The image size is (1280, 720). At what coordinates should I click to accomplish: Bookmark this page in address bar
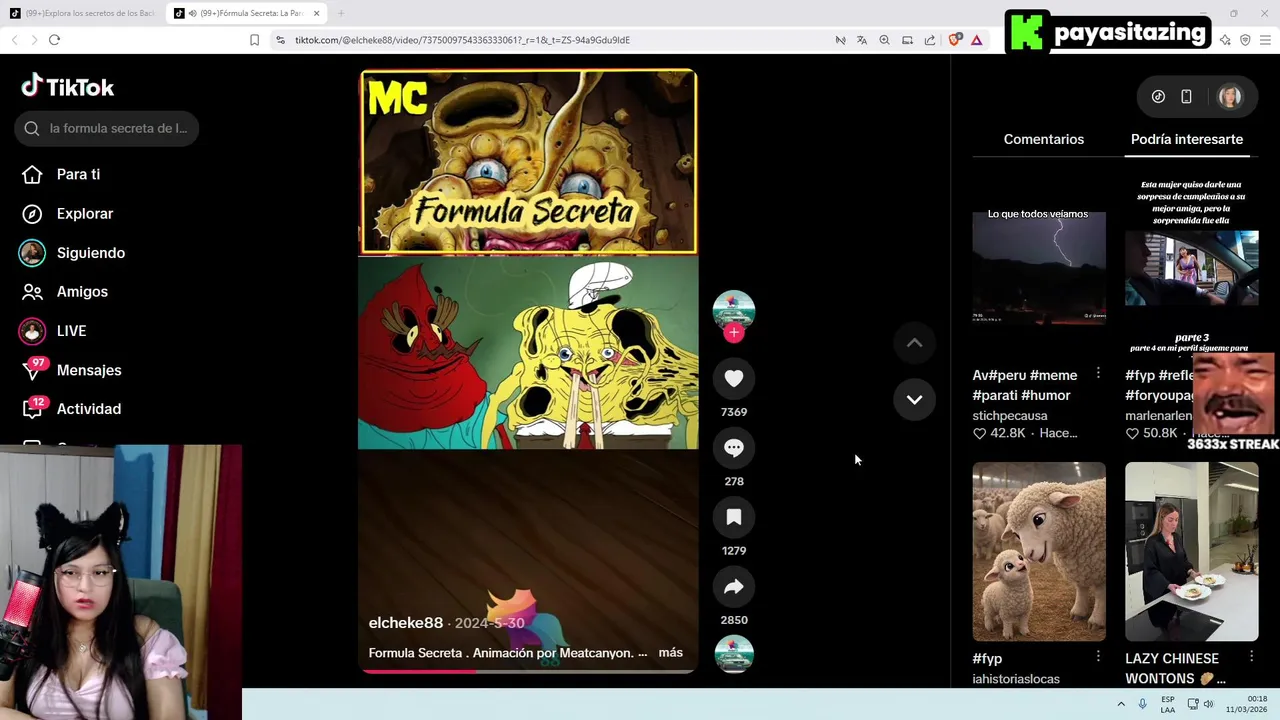click(254, 40)
